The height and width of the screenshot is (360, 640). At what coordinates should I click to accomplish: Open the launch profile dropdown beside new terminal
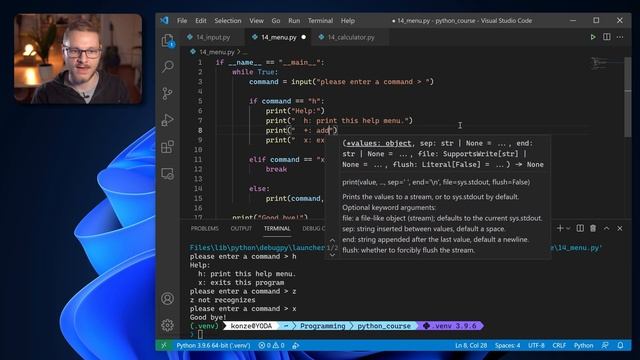click(568, 229)
